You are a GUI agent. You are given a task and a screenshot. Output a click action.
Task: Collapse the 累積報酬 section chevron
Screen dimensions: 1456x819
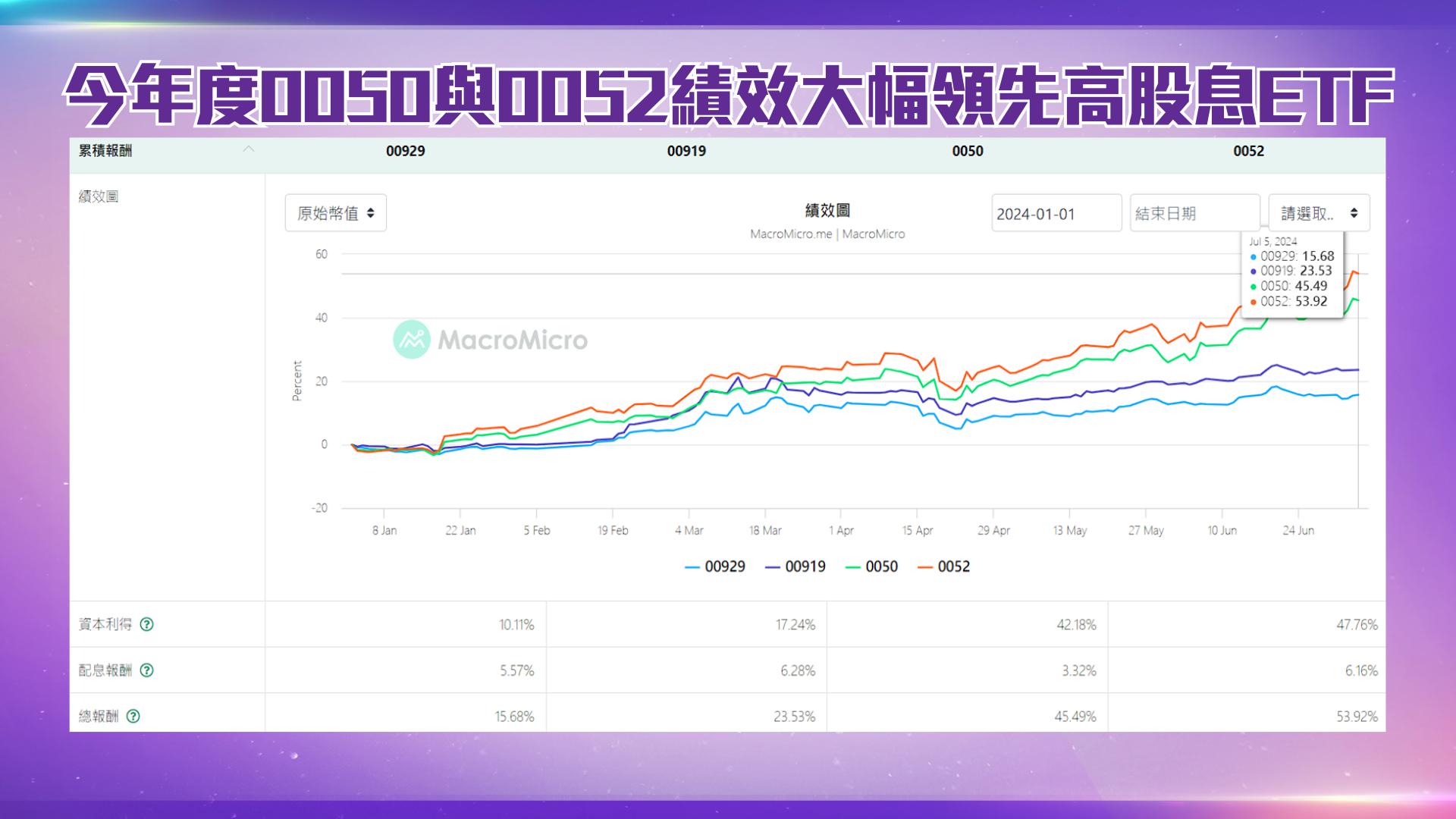248,149
